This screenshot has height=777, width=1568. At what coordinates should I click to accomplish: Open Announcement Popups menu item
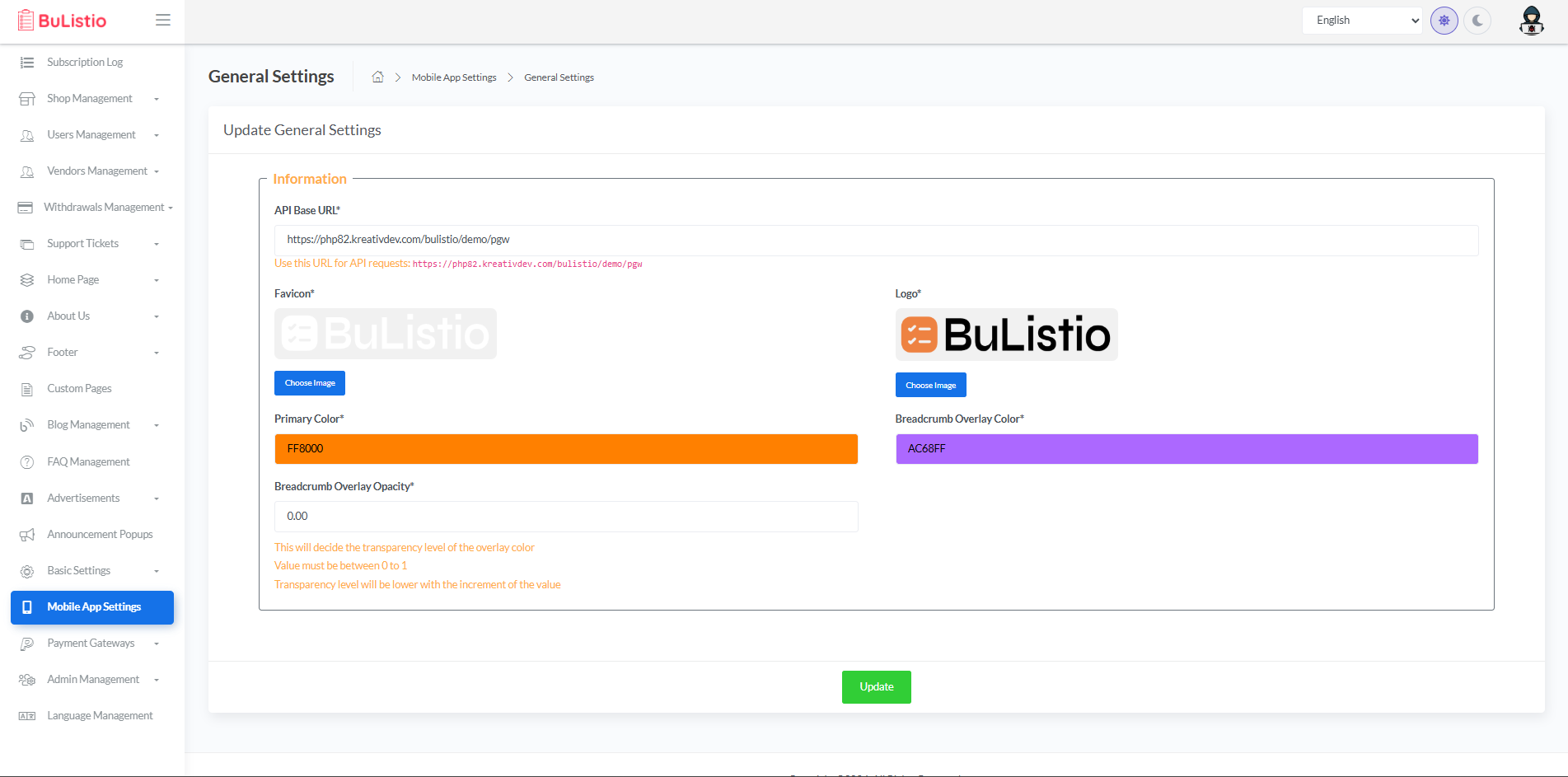click(x=92, y=535)
